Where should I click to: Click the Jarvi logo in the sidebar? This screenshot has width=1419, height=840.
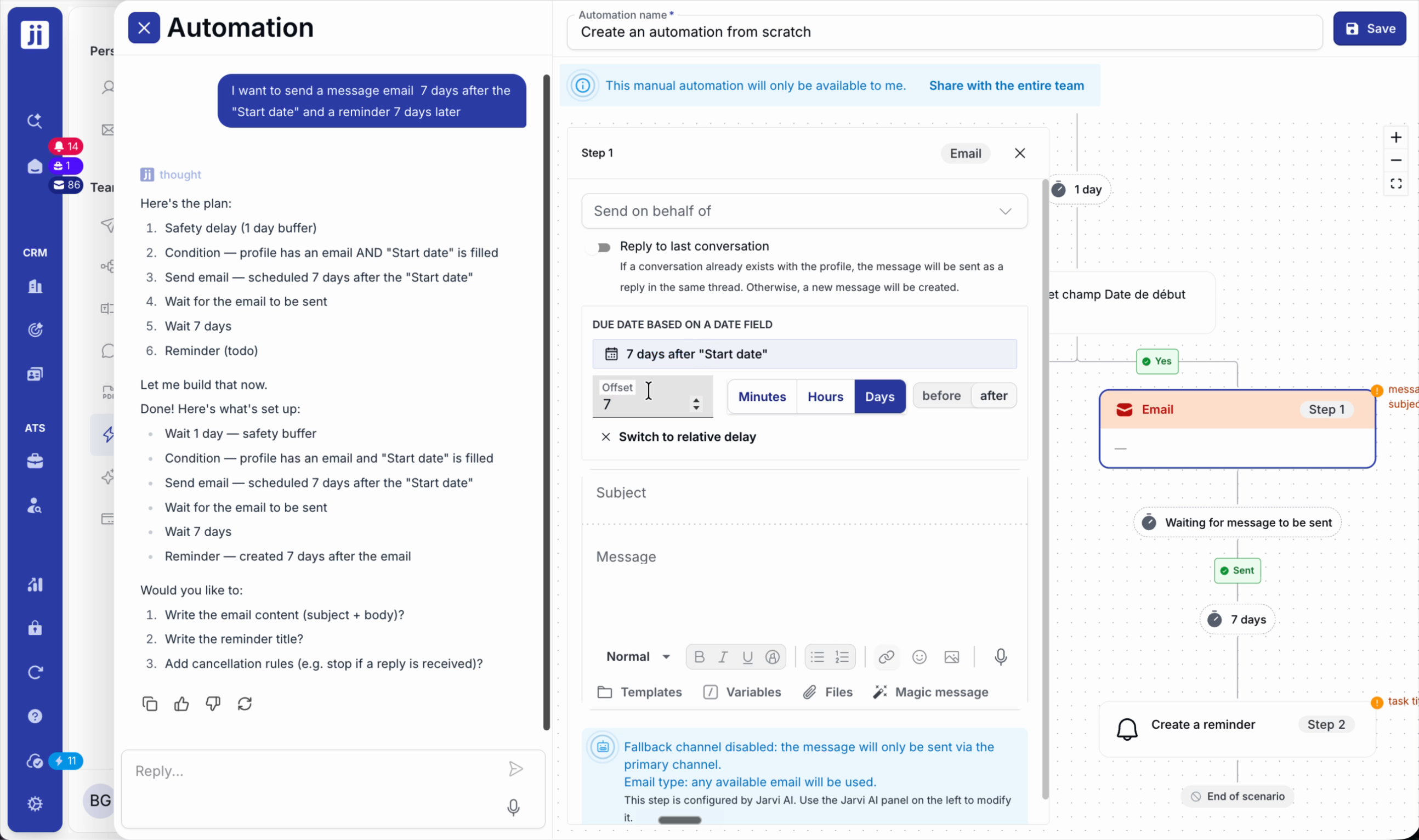(35, 34)
